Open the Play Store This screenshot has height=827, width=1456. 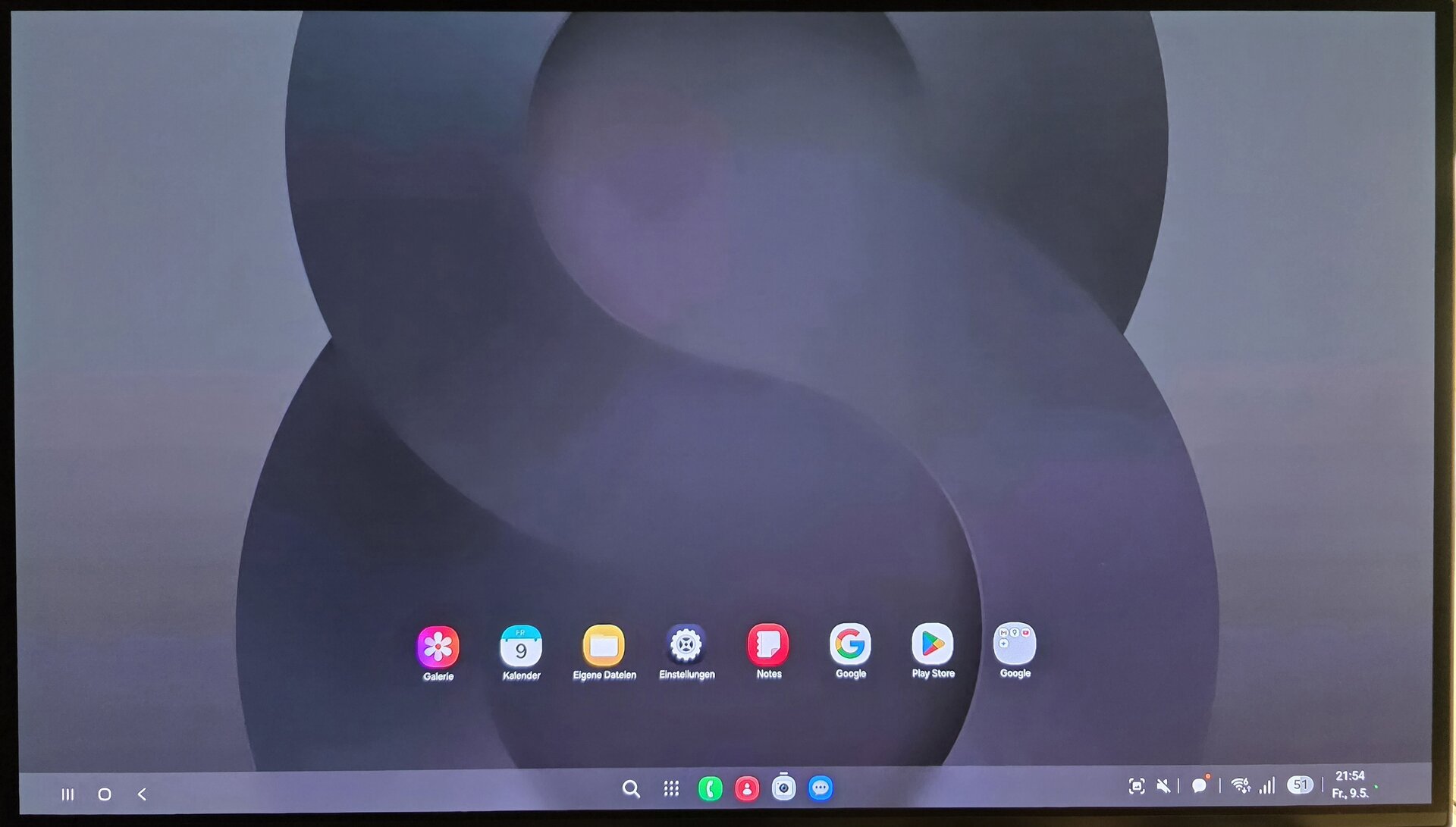[933, 644]
